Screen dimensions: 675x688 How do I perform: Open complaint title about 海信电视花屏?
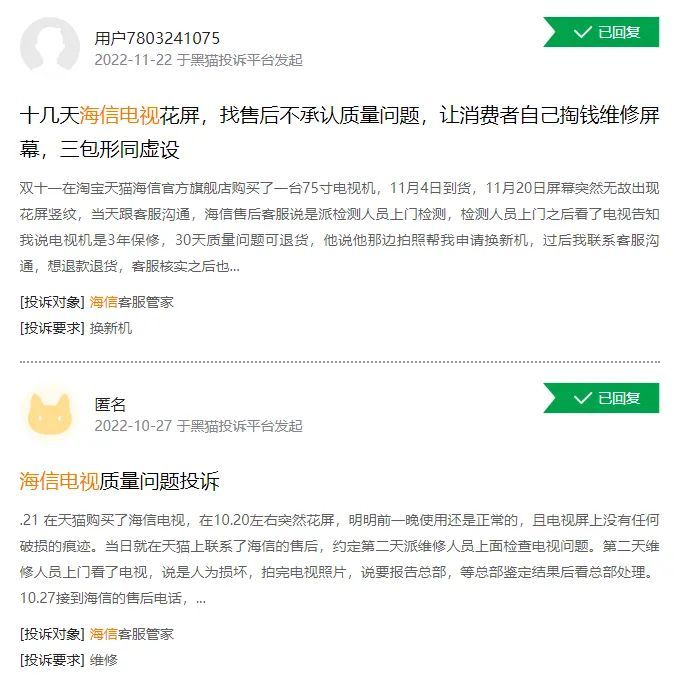(x=339, y=132)
